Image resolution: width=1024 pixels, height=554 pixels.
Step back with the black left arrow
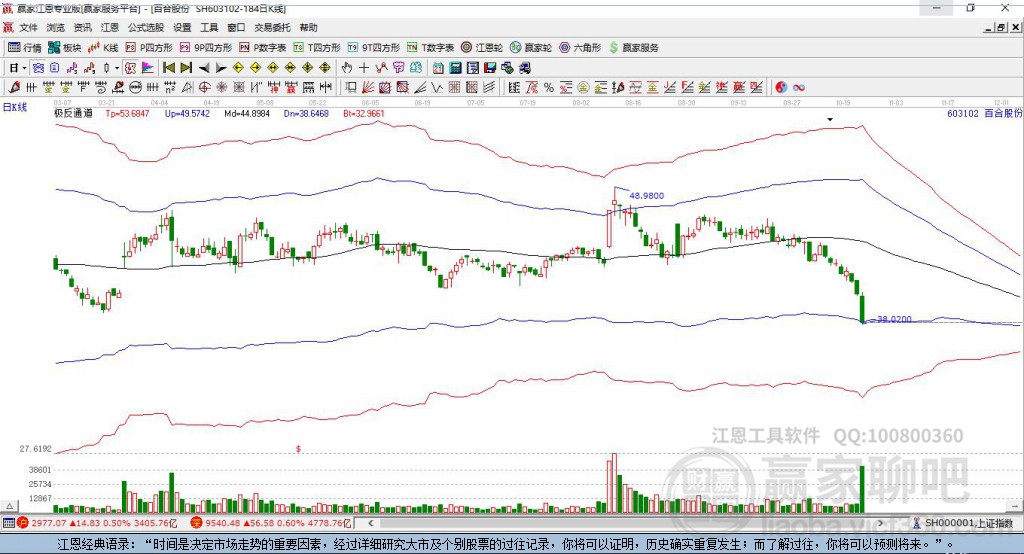tap(204, 68)
